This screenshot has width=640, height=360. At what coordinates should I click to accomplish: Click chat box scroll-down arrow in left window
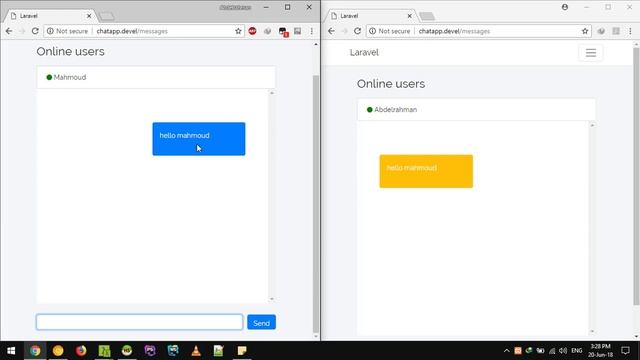(272, 299)
